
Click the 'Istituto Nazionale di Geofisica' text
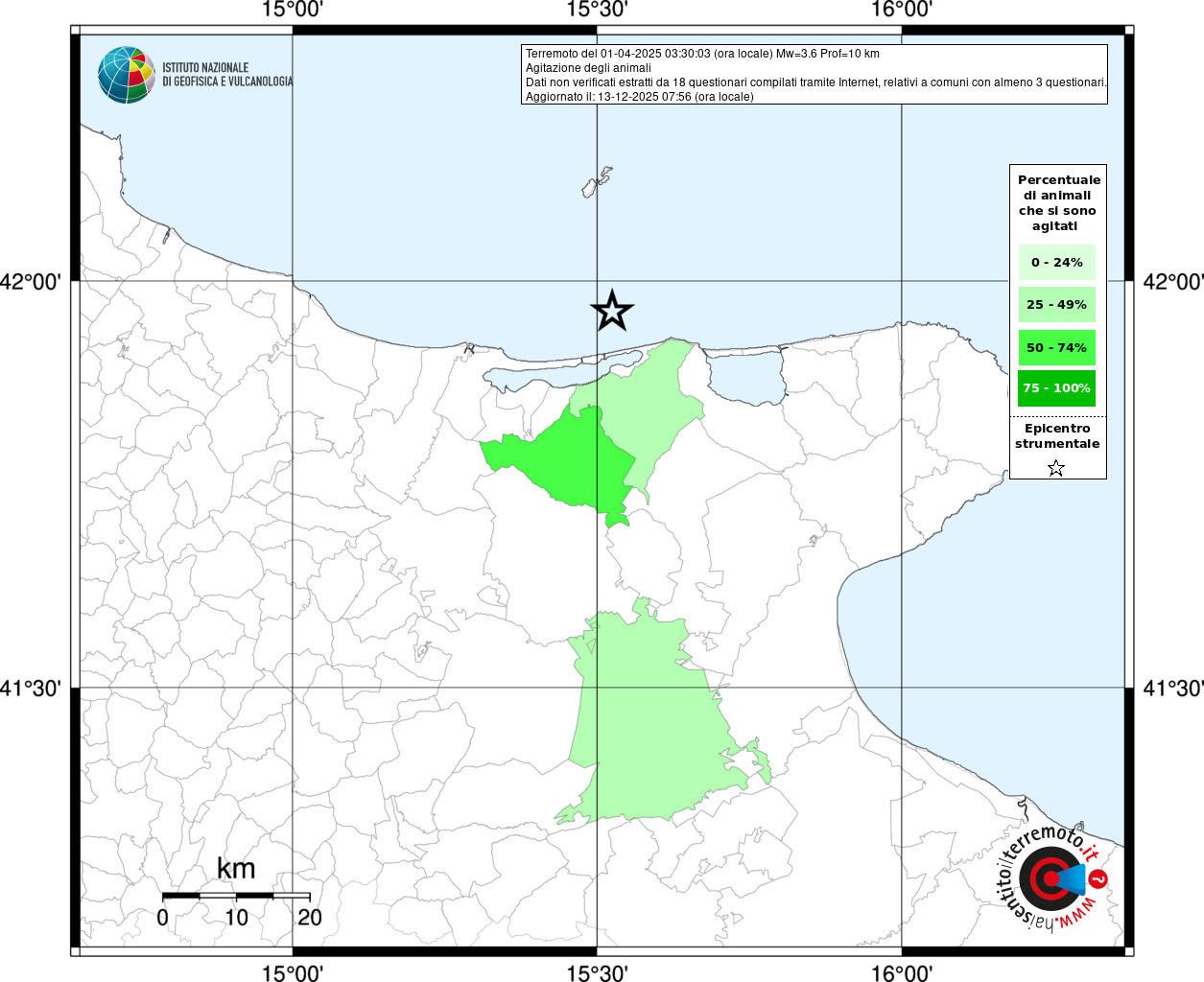pyautogui.click(x=227, y=75)
